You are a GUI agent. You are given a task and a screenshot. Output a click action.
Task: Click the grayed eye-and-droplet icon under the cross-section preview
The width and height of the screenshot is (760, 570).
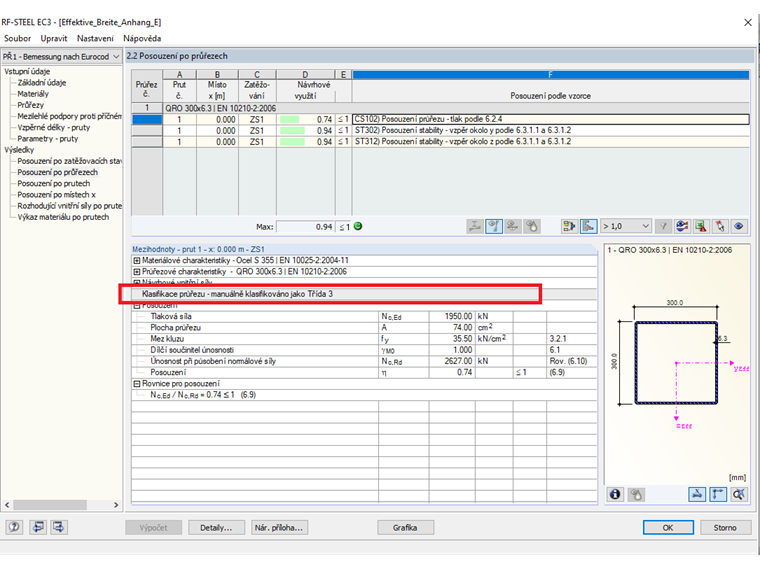pos(636,494)
